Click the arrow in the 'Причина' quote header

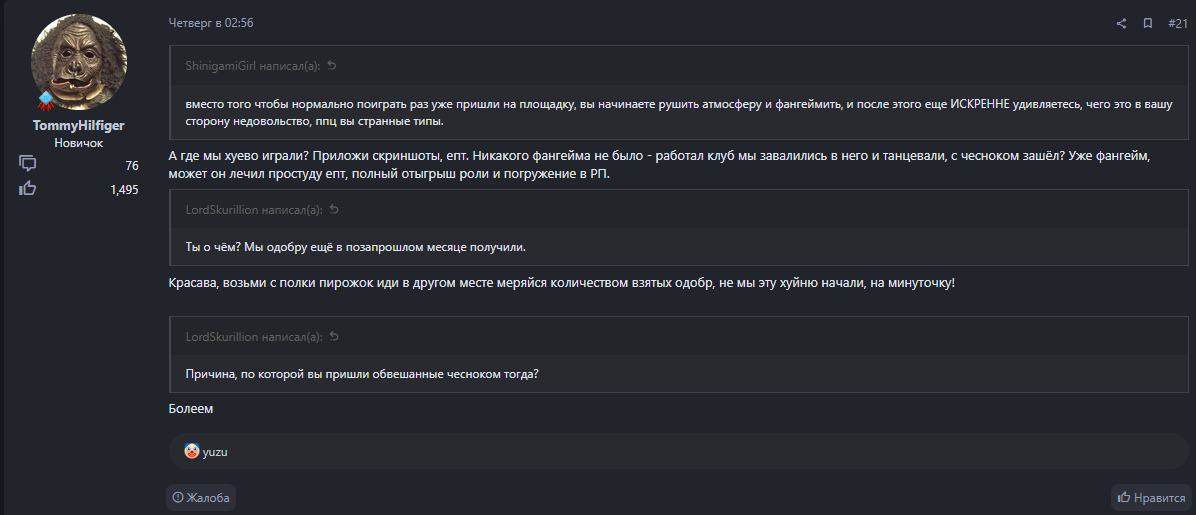(x=334, y=337)
